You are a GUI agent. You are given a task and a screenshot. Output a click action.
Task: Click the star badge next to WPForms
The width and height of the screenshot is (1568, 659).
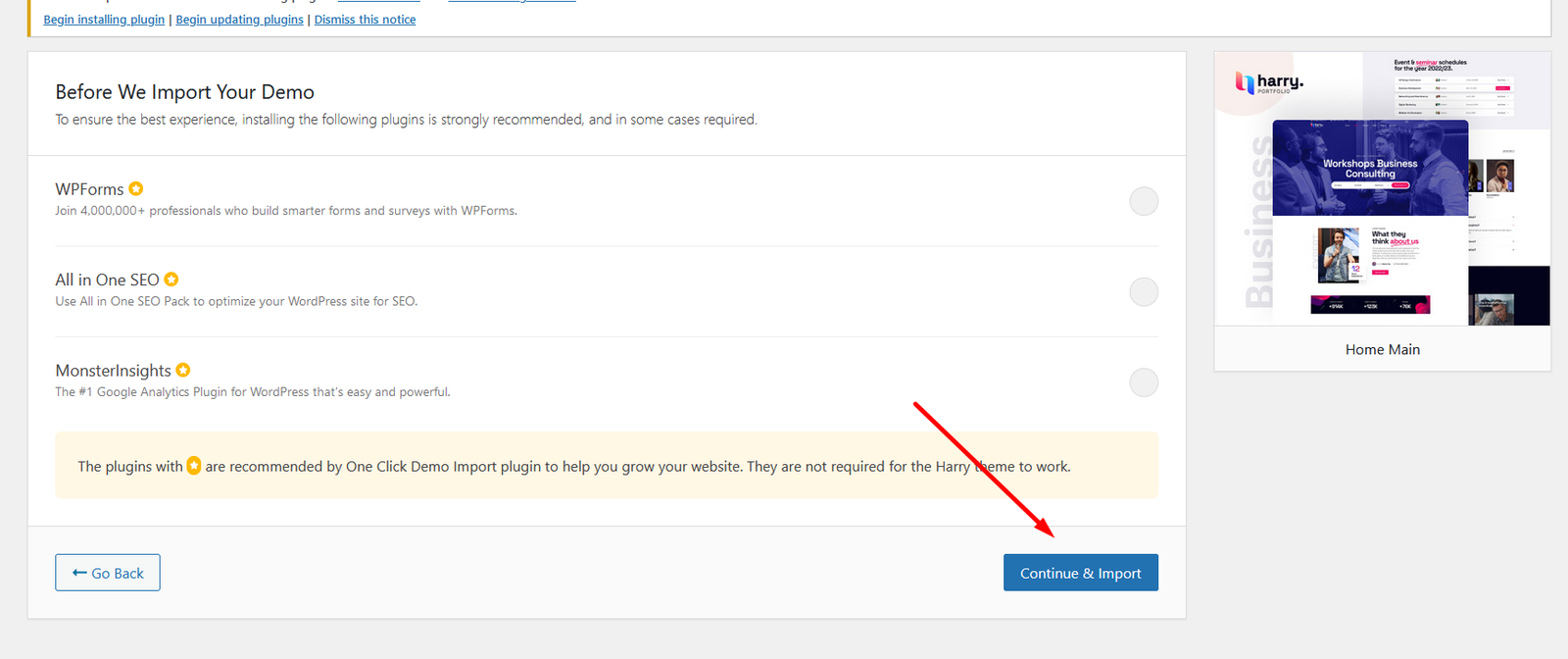[x=136, y=188]
